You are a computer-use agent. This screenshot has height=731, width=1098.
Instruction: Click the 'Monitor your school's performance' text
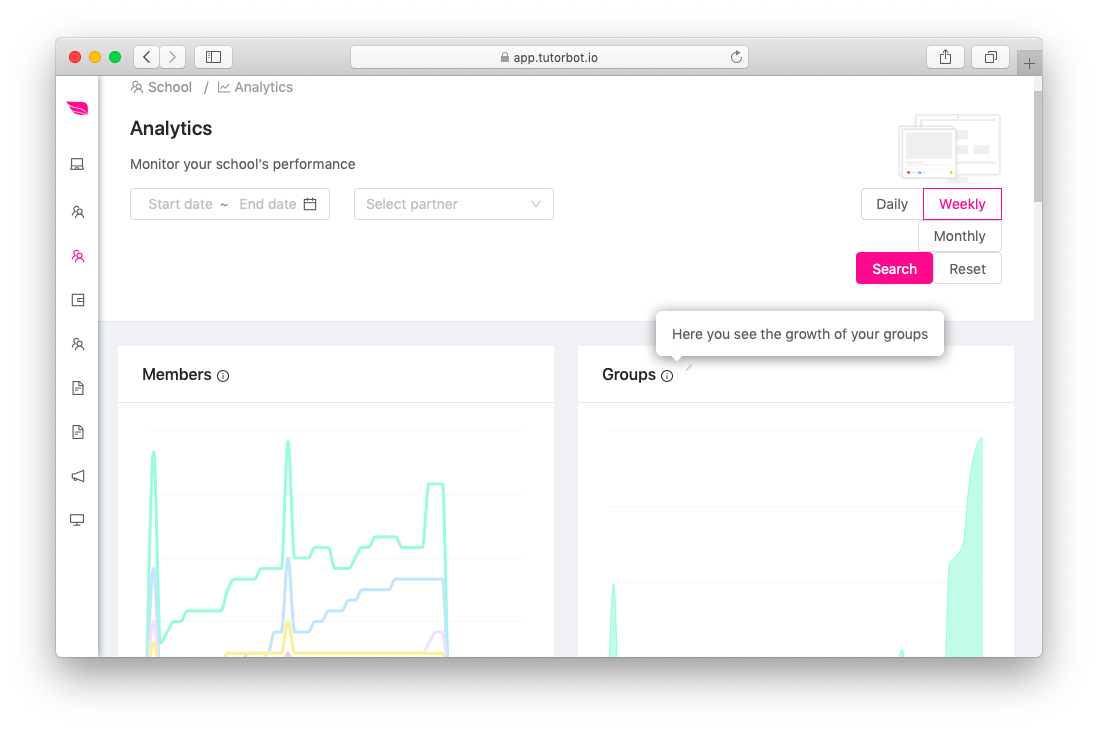click(242, 164)
